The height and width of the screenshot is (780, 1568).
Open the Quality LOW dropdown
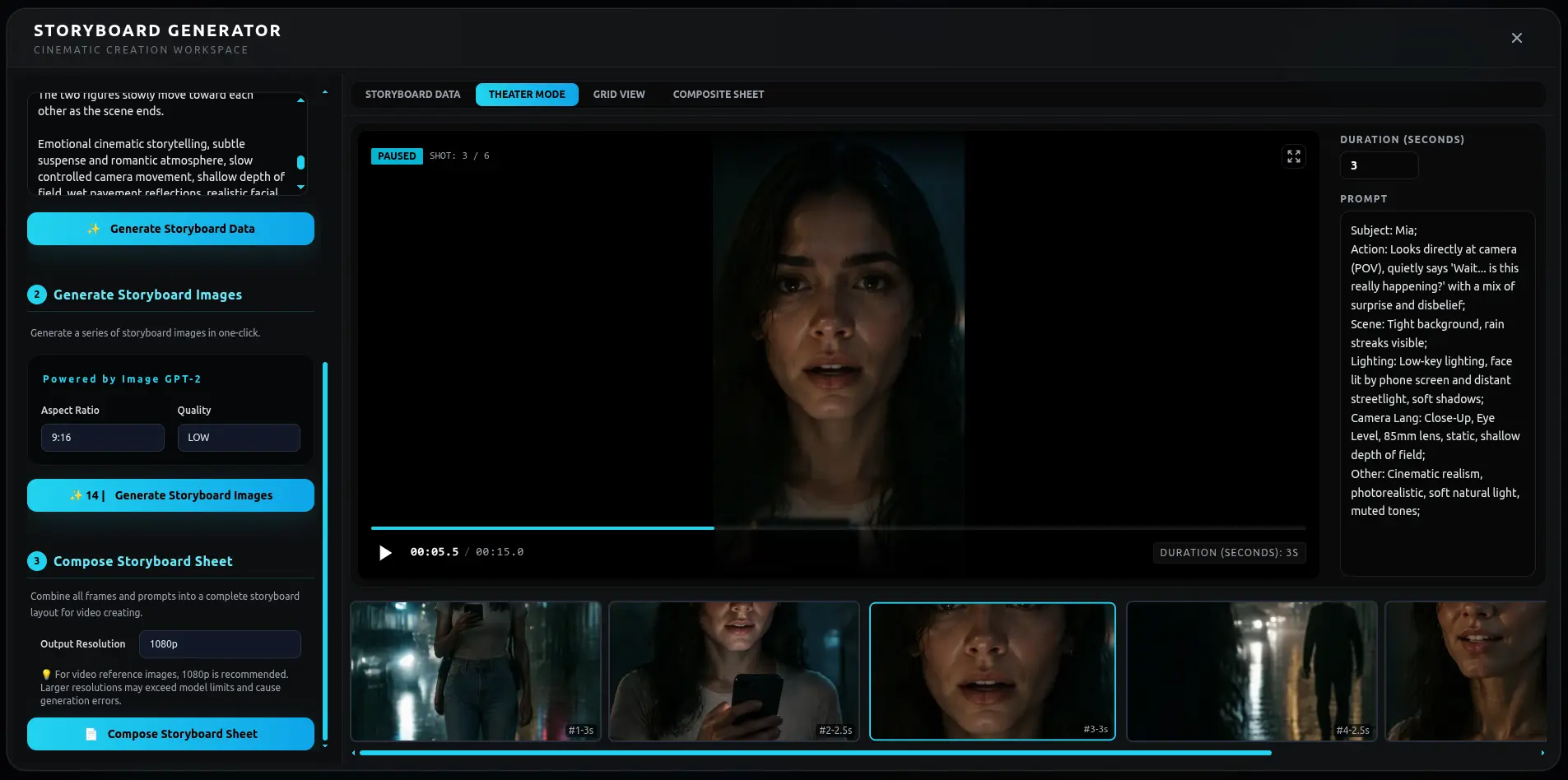coord(239,438)
